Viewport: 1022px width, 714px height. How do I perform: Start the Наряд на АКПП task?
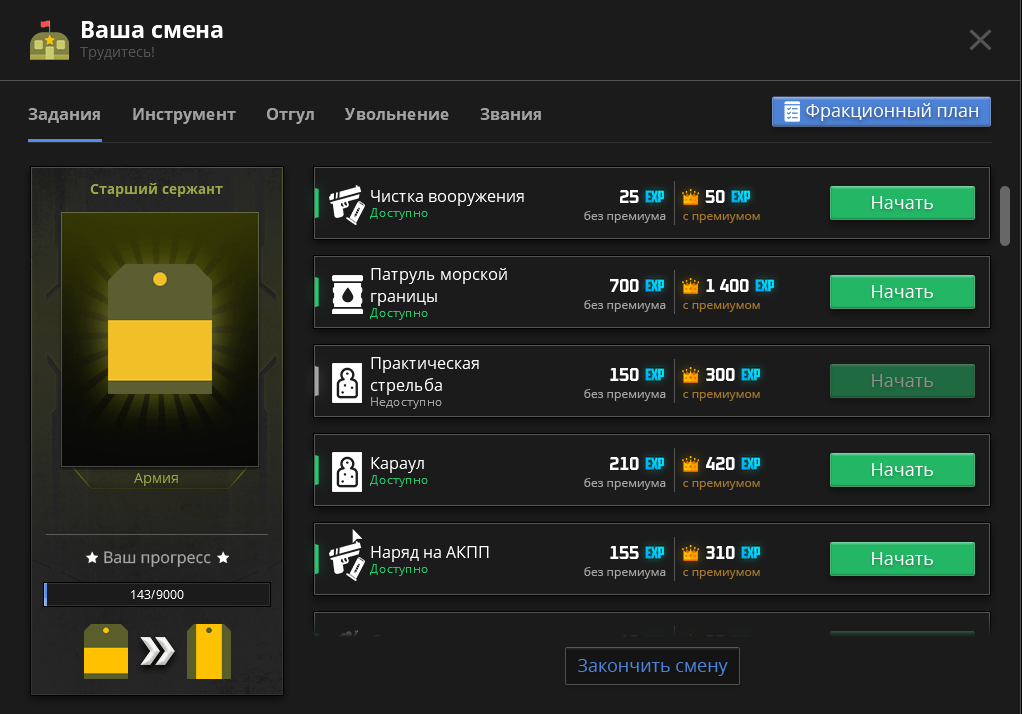pyautogui.click(x=902, y=559)
